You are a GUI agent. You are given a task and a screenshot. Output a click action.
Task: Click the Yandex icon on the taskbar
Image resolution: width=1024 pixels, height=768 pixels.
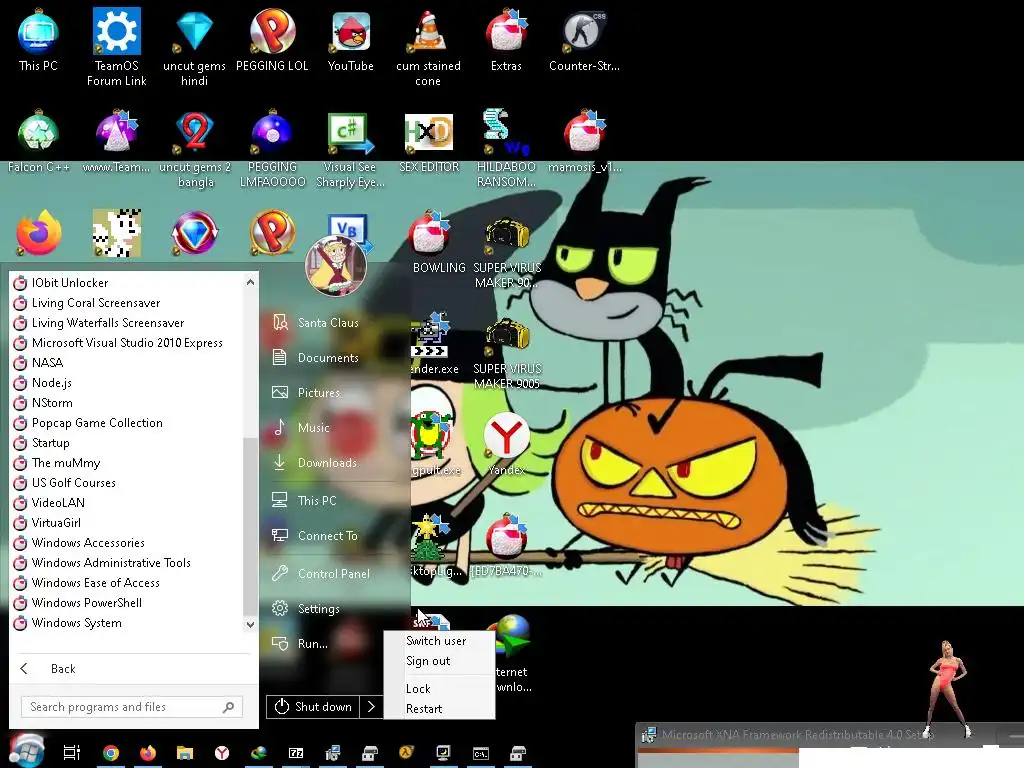[222, 753]
